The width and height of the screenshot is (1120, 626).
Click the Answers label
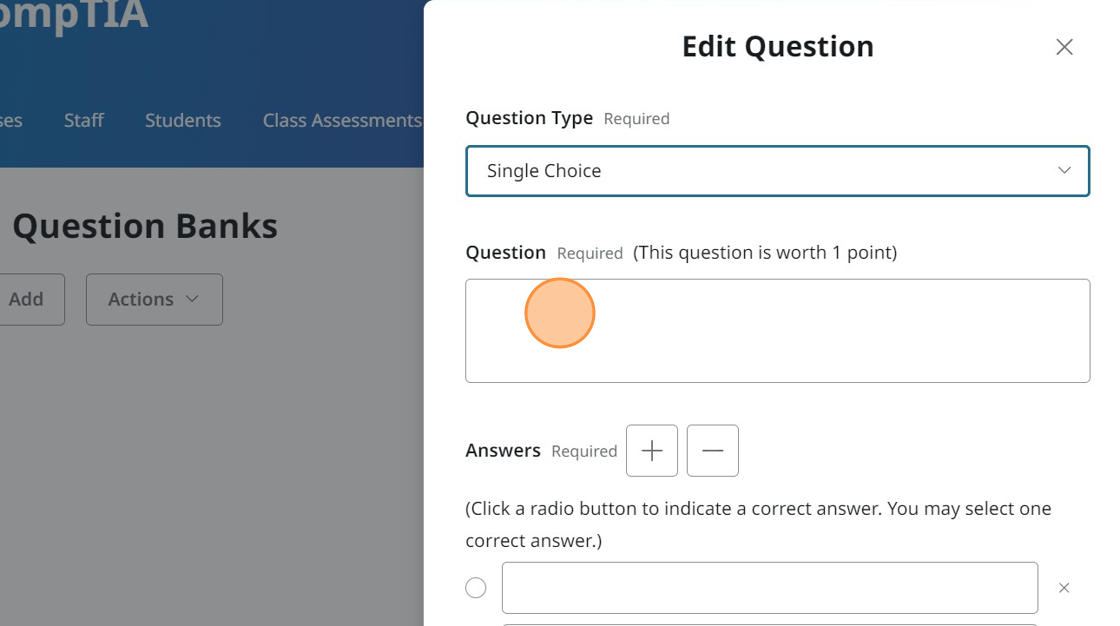pyautogui.click(x=503, y=450)
